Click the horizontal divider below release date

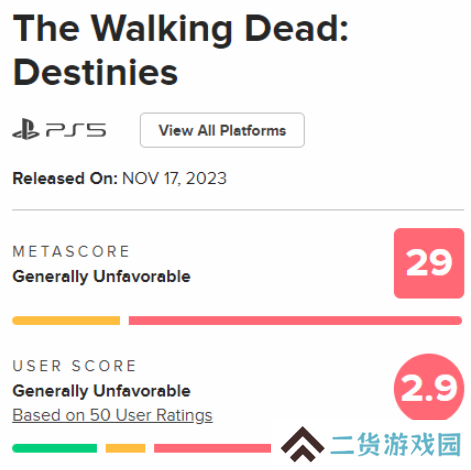coord(238,210)
